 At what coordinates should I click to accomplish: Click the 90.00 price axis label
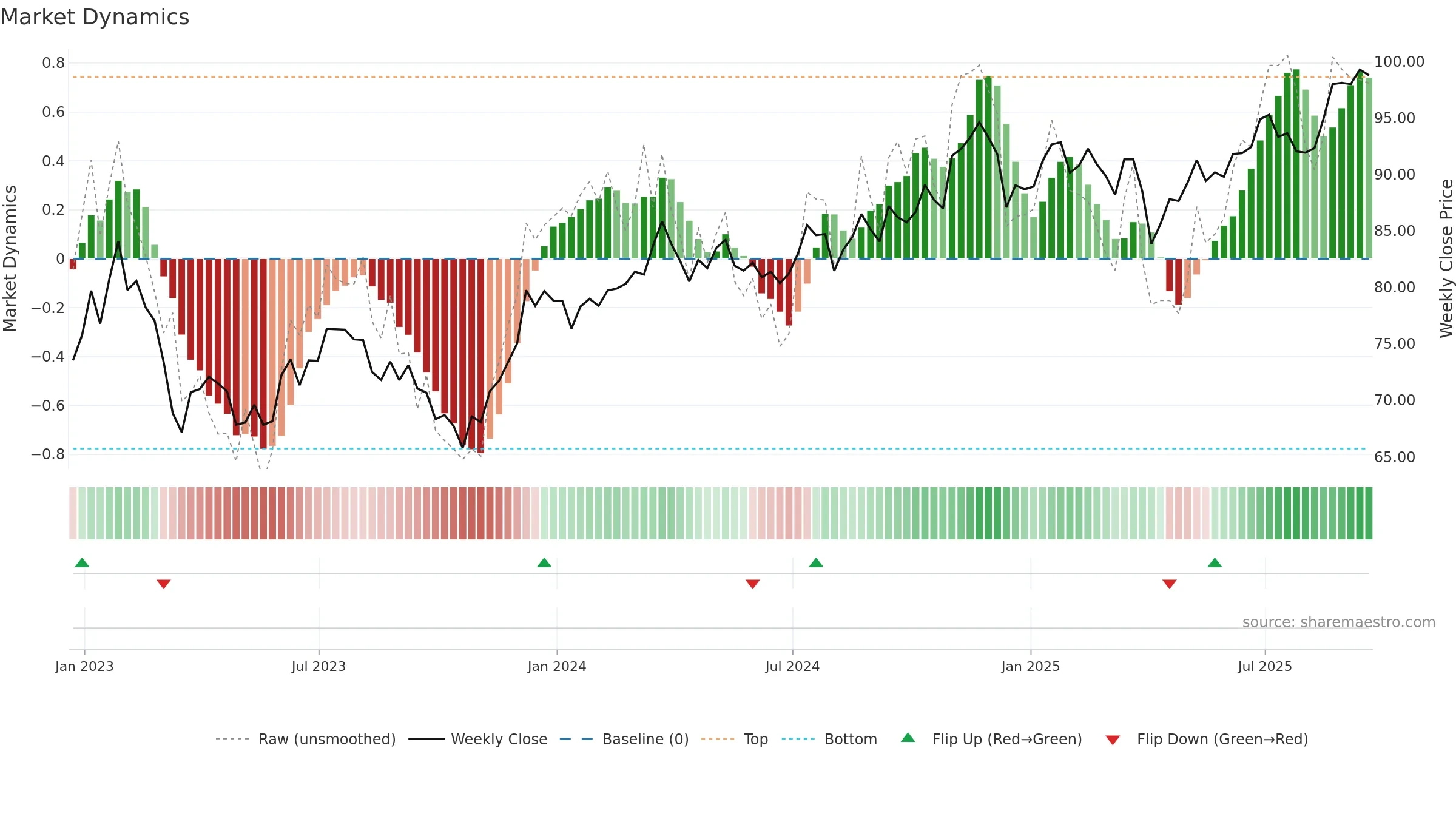click(x=1395, y=175)
